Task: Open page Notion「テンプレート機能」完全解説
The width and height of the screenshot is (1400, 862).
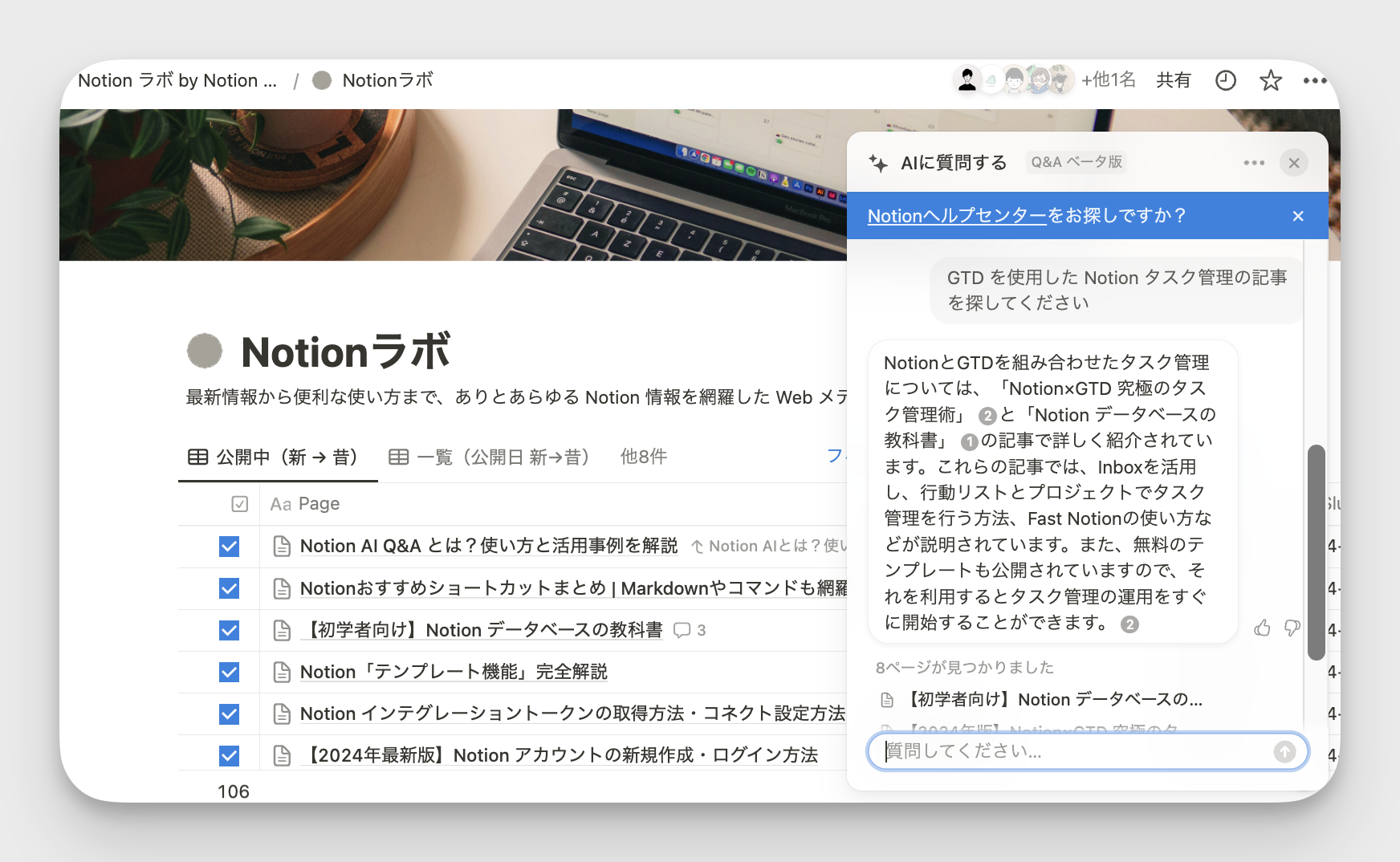Action: [x=454, y=672]
